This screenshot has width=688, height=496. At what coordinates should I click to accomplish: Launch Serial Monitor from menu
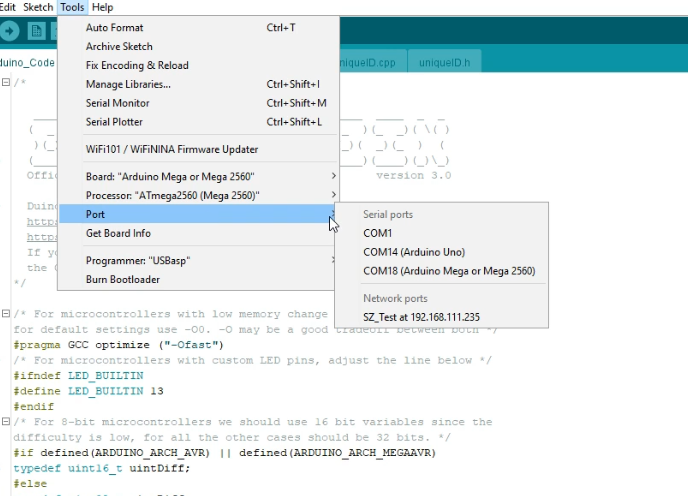(198, 103)
